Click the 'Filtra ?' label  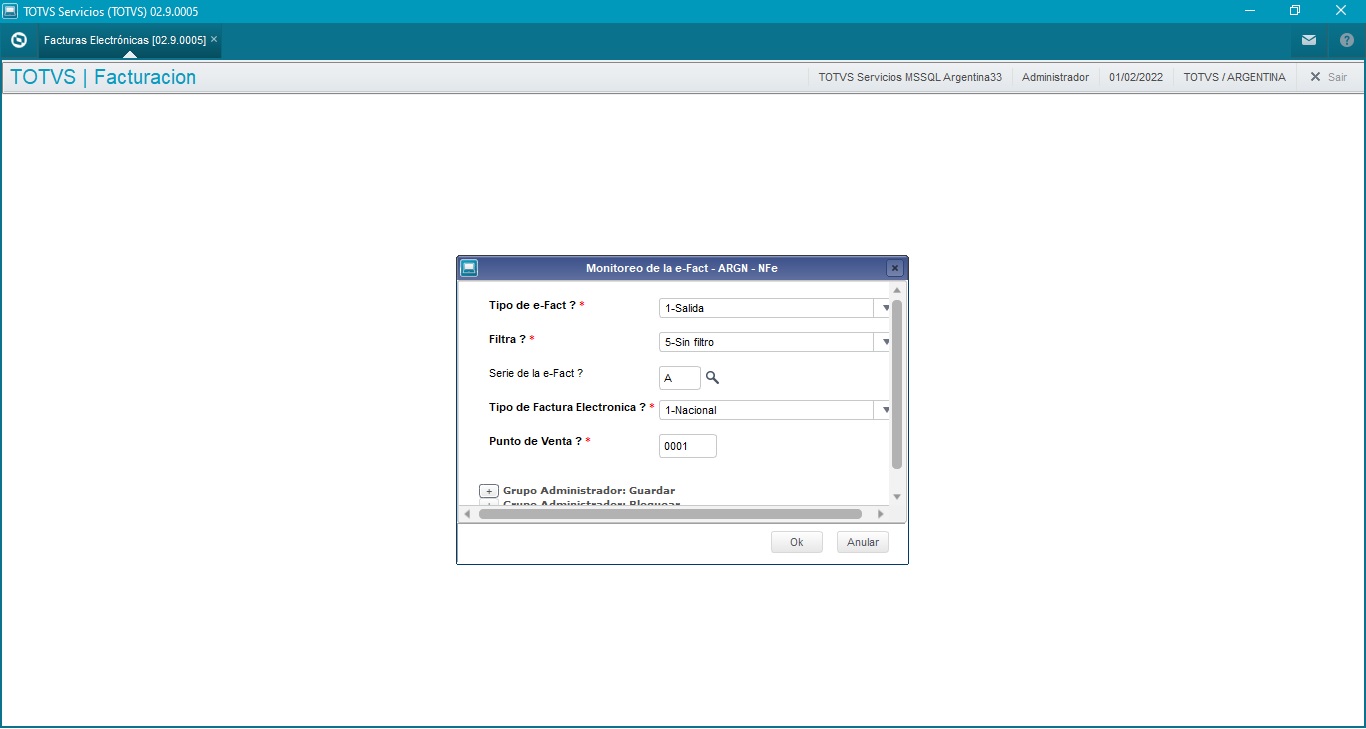[x=507, y=339]
